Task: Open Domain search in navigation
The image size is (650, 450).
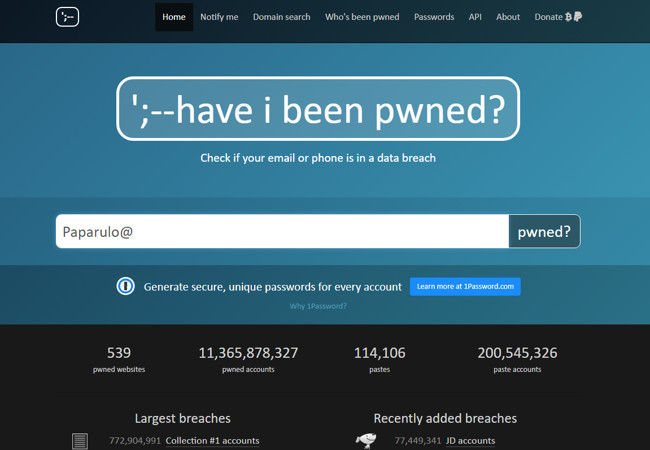Action: point(281,17)
